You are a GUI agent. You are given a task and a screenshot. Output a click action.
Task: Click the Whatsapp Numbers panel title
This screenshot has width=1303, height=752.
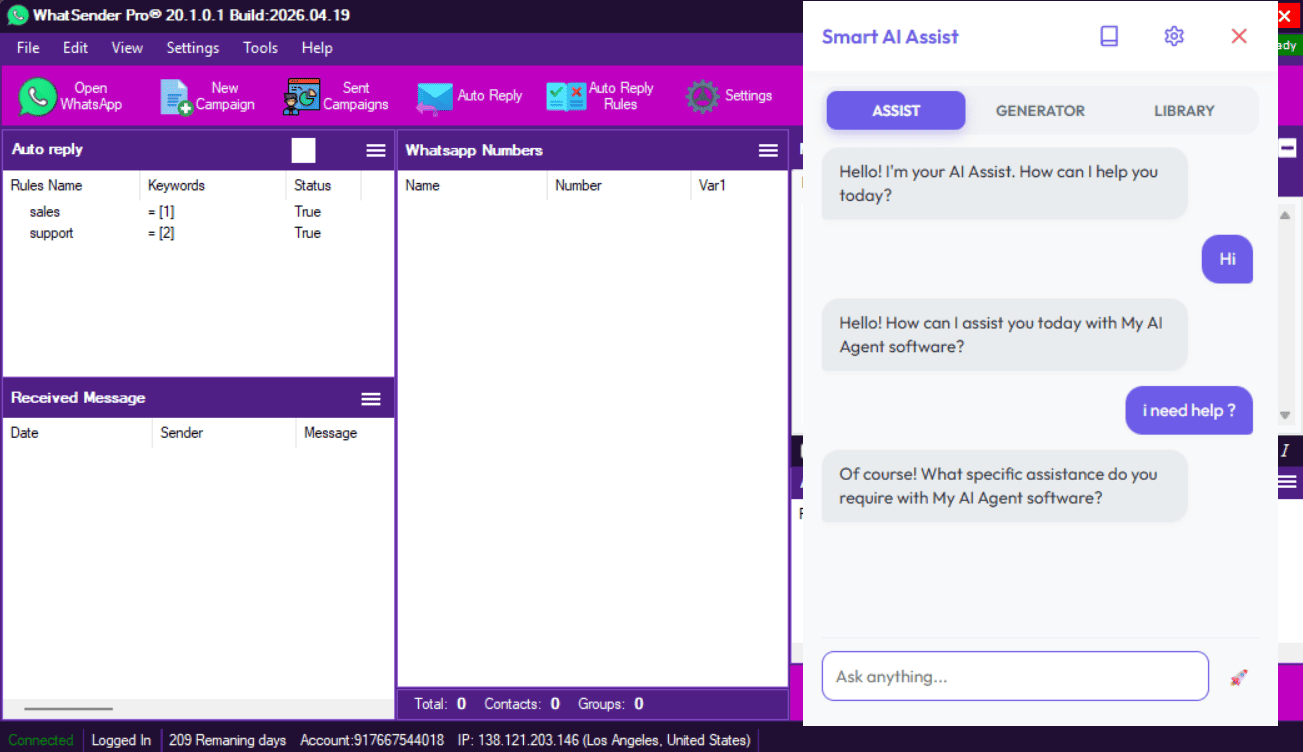(x=474, y=150)
